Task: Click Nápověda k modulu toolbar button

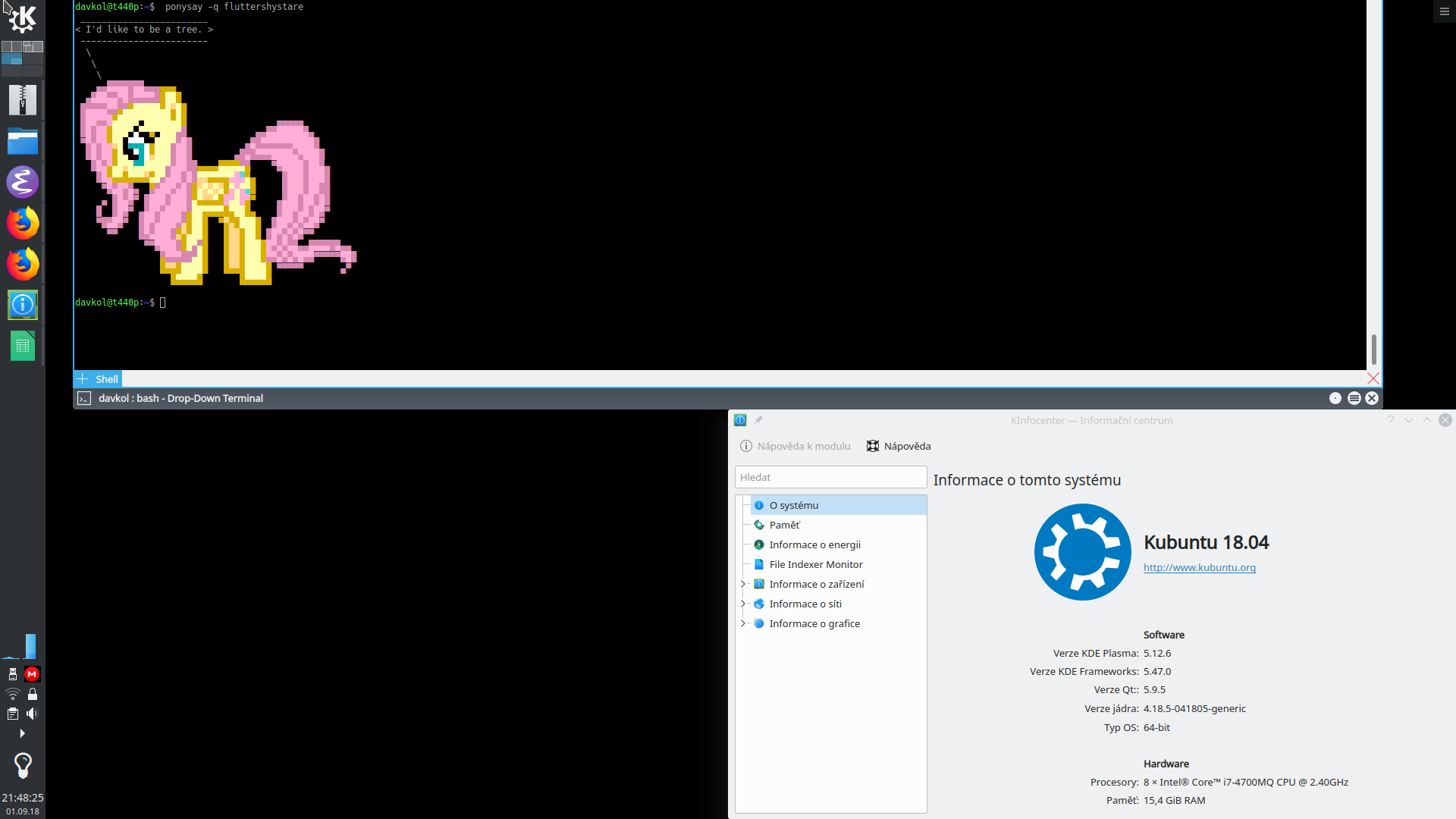Action: (795, 446)
